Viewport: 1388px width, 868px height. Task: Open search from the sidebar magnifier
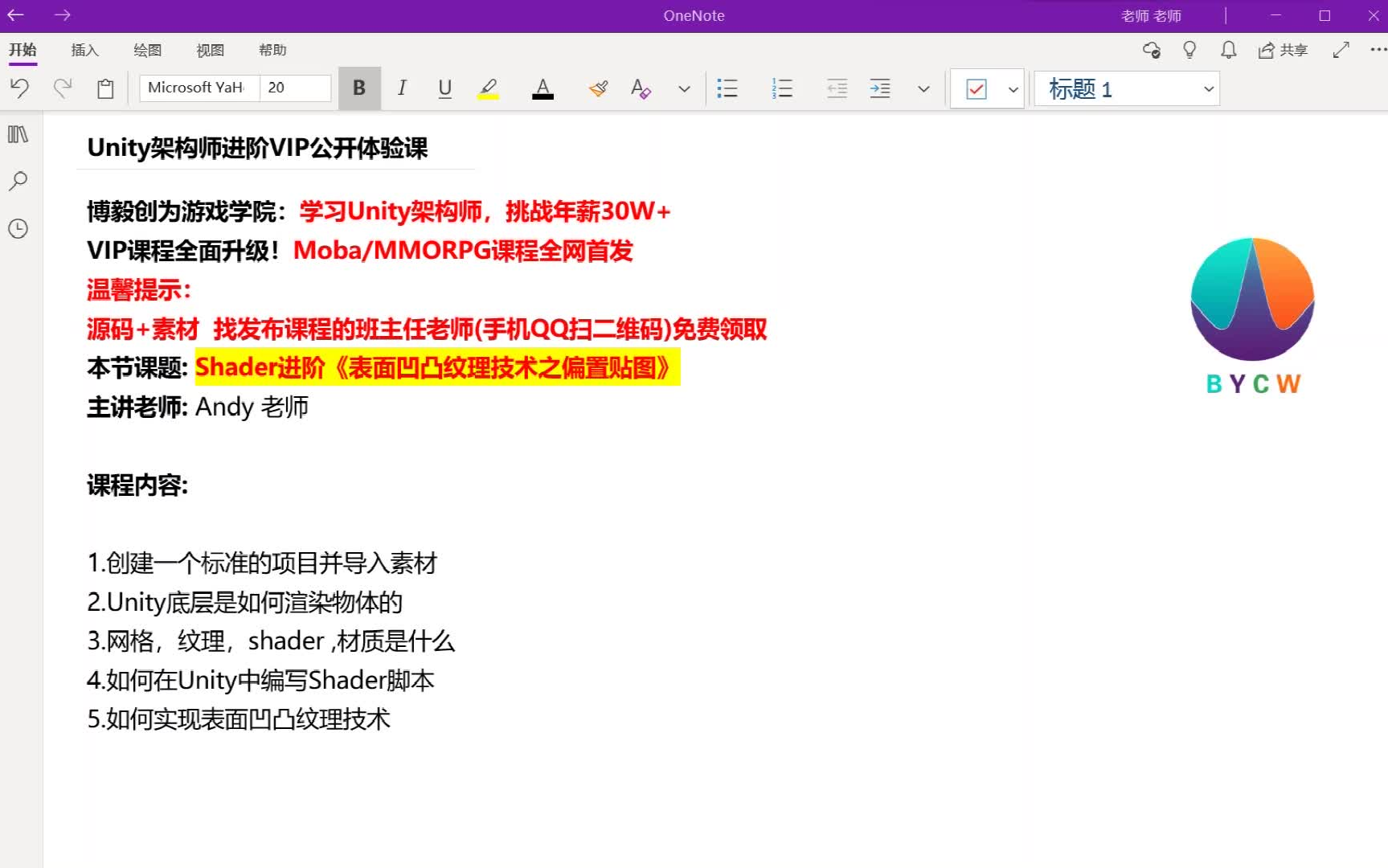[x=18, y=181]
